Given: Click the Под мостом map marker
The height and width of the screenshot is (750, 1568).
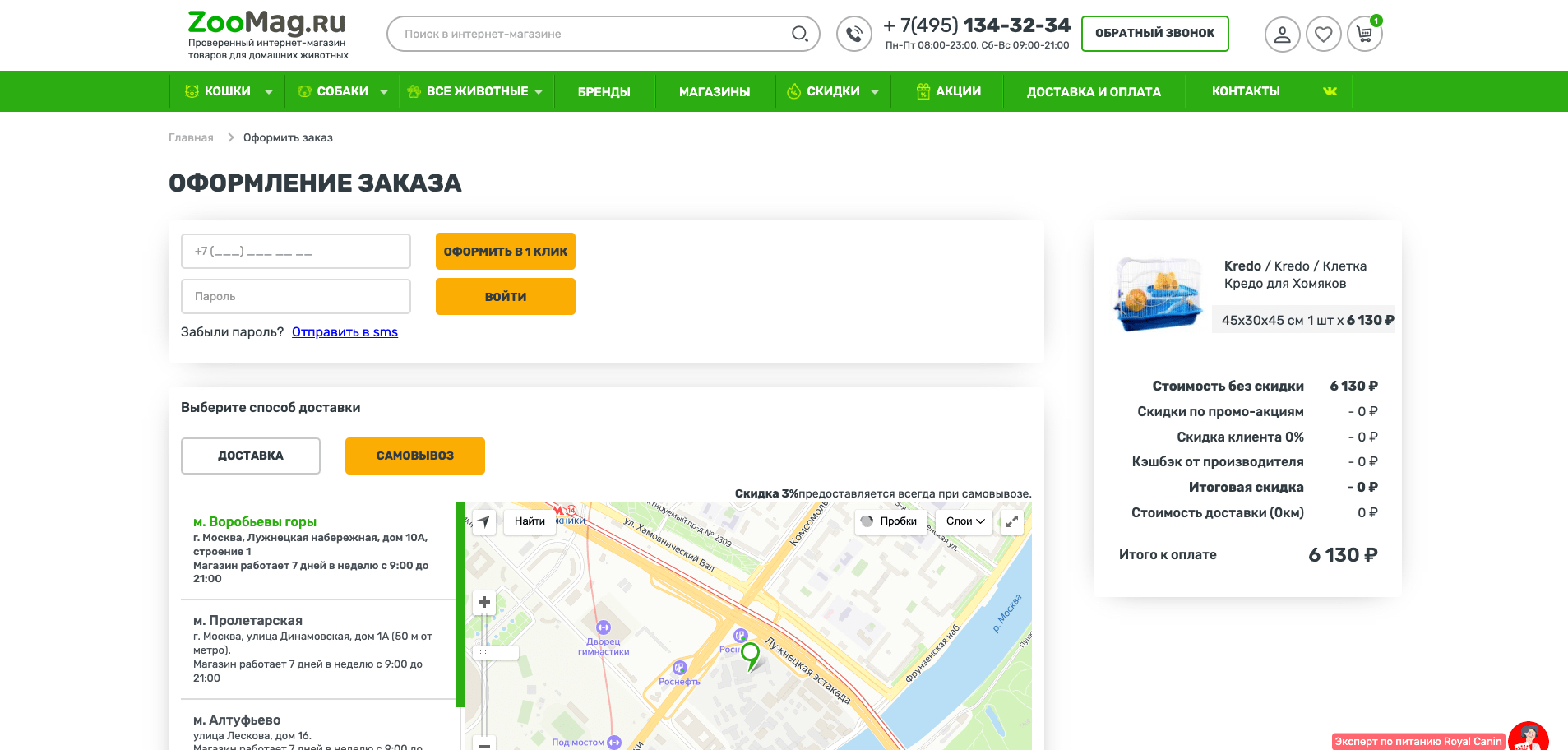Looking at the screenshot, I should tap(614, 743).
